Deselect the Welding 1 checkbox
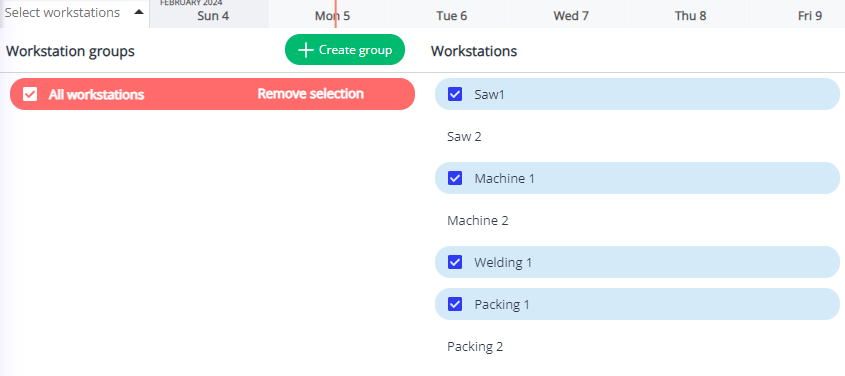This screenshot has width=845, height=376. pyautogui.click(x=455, y=262)
